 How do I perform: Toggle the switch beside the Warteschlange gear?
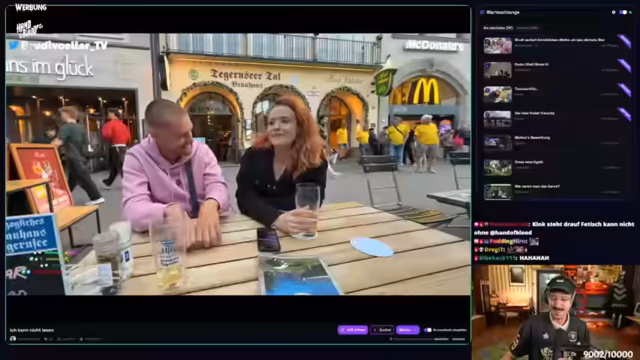pos(623,12)
